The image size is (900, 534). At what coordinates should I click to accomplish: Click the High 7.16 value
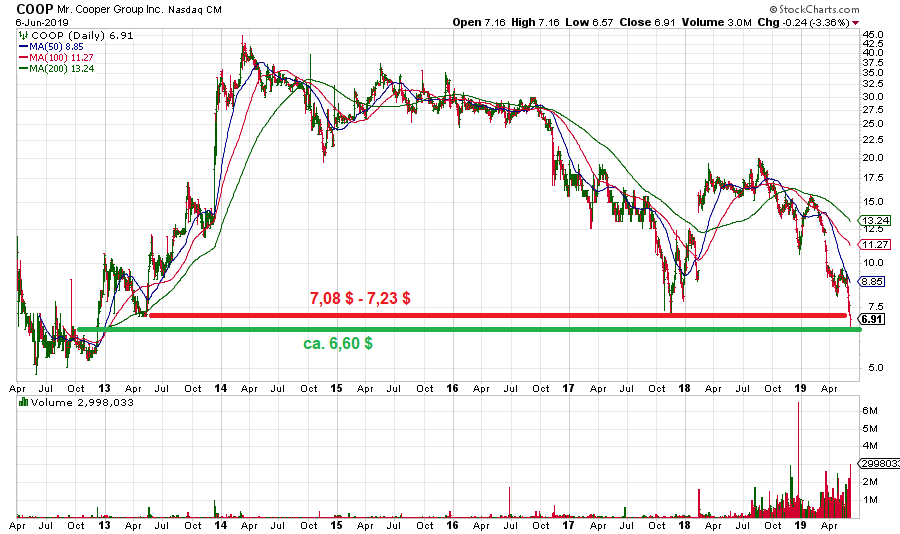pos(534,22)
